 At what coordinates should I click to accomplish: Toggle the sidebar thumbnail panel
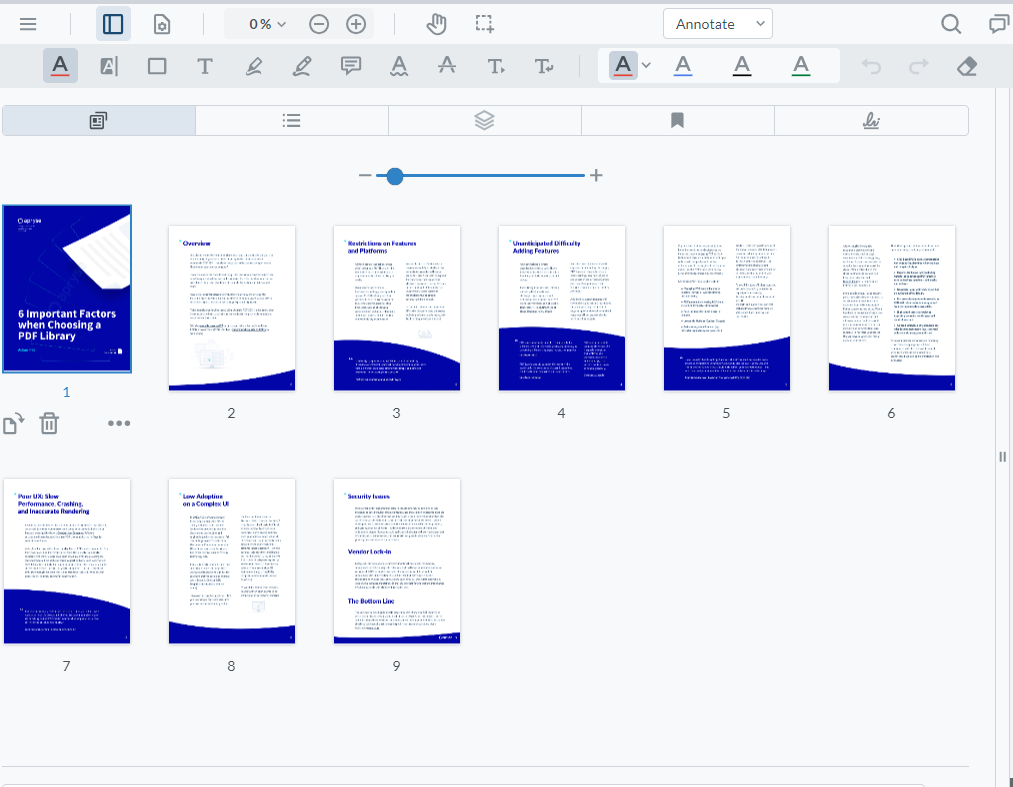click(112, 23)
